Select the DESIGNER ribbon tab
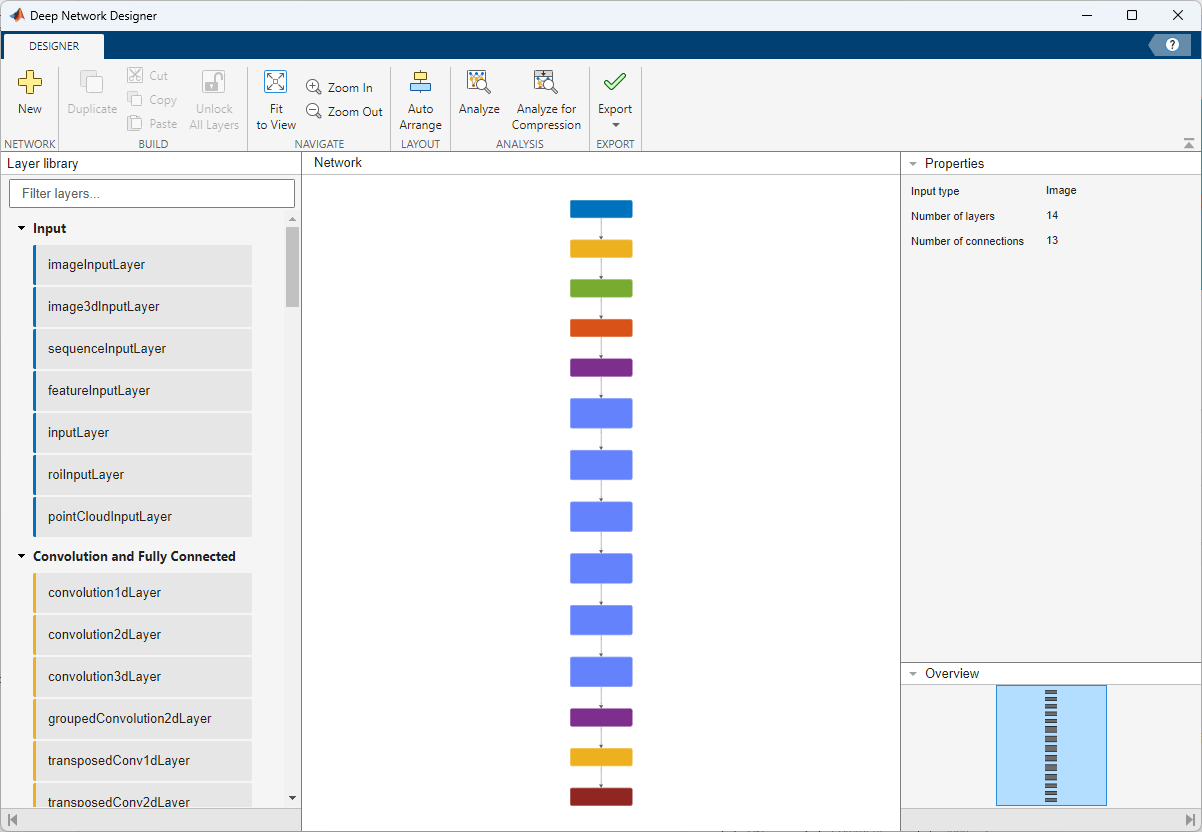 coord(54,46)
